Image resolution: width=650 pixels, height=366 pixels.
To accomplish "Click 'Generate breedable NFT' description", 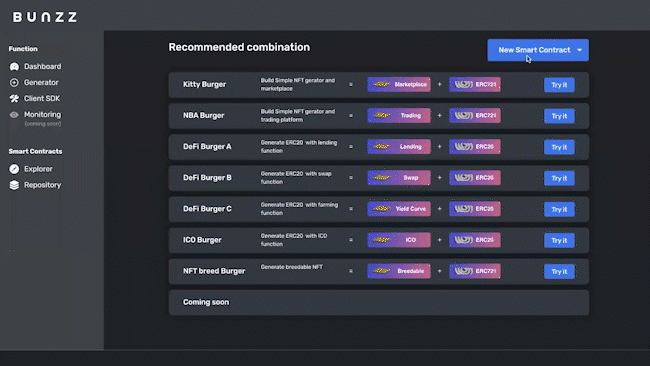I will [291, 267].
